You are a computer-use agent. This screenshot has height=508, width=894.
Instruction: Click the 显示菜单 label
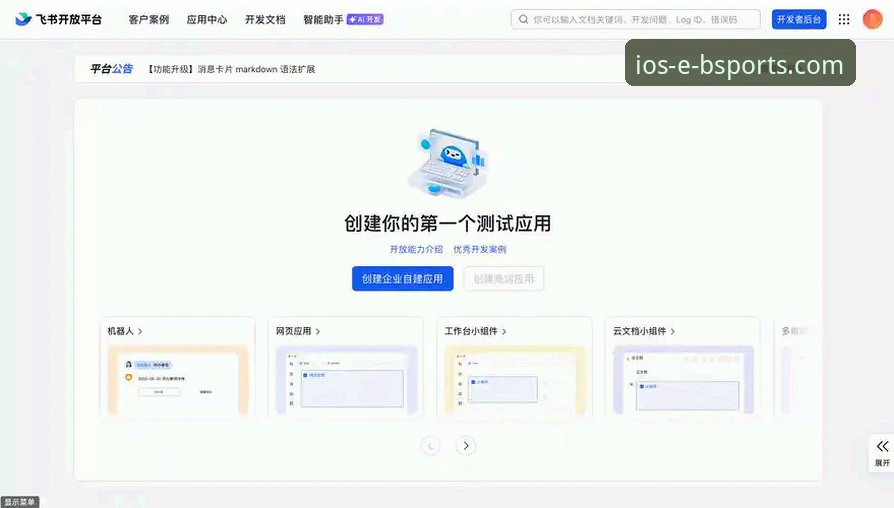tap(19, 502)
